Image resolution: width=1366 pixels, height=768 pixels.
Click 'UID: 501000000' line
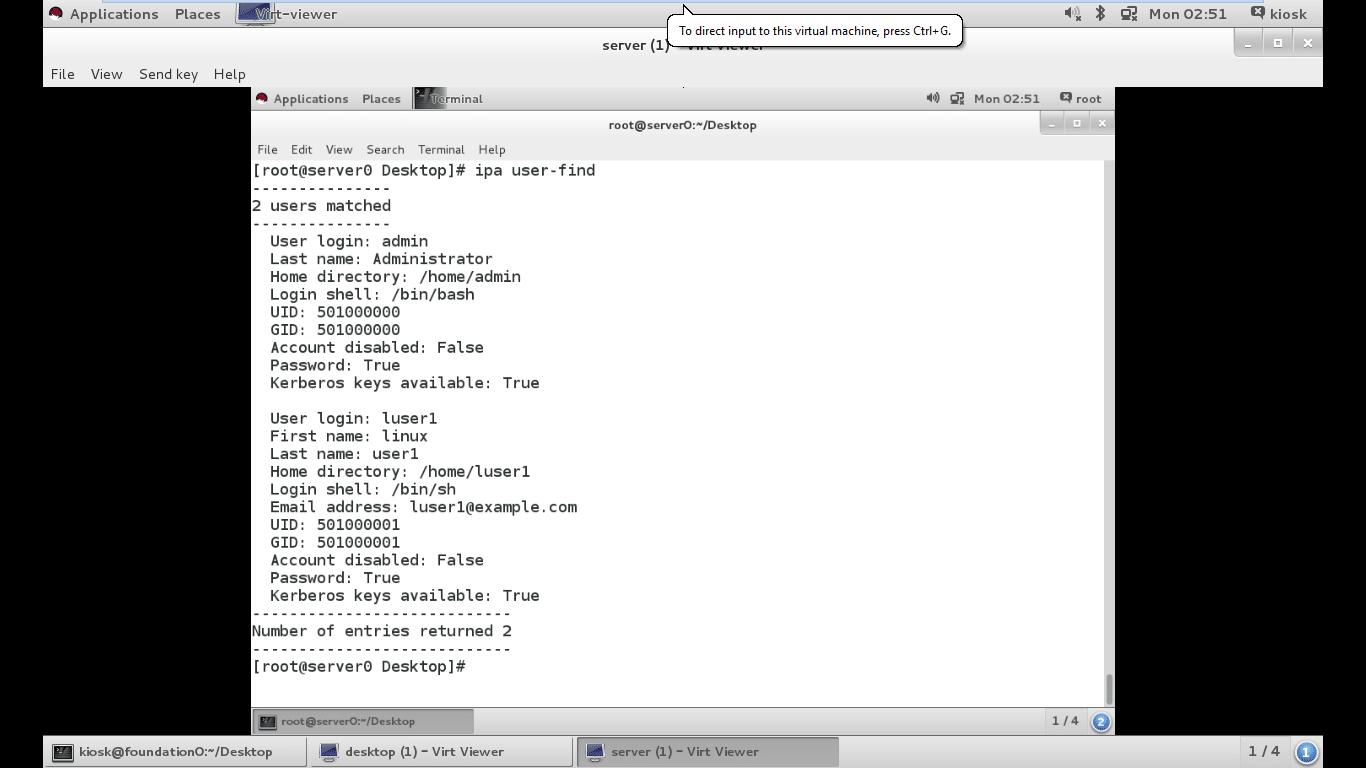[335, 312]
